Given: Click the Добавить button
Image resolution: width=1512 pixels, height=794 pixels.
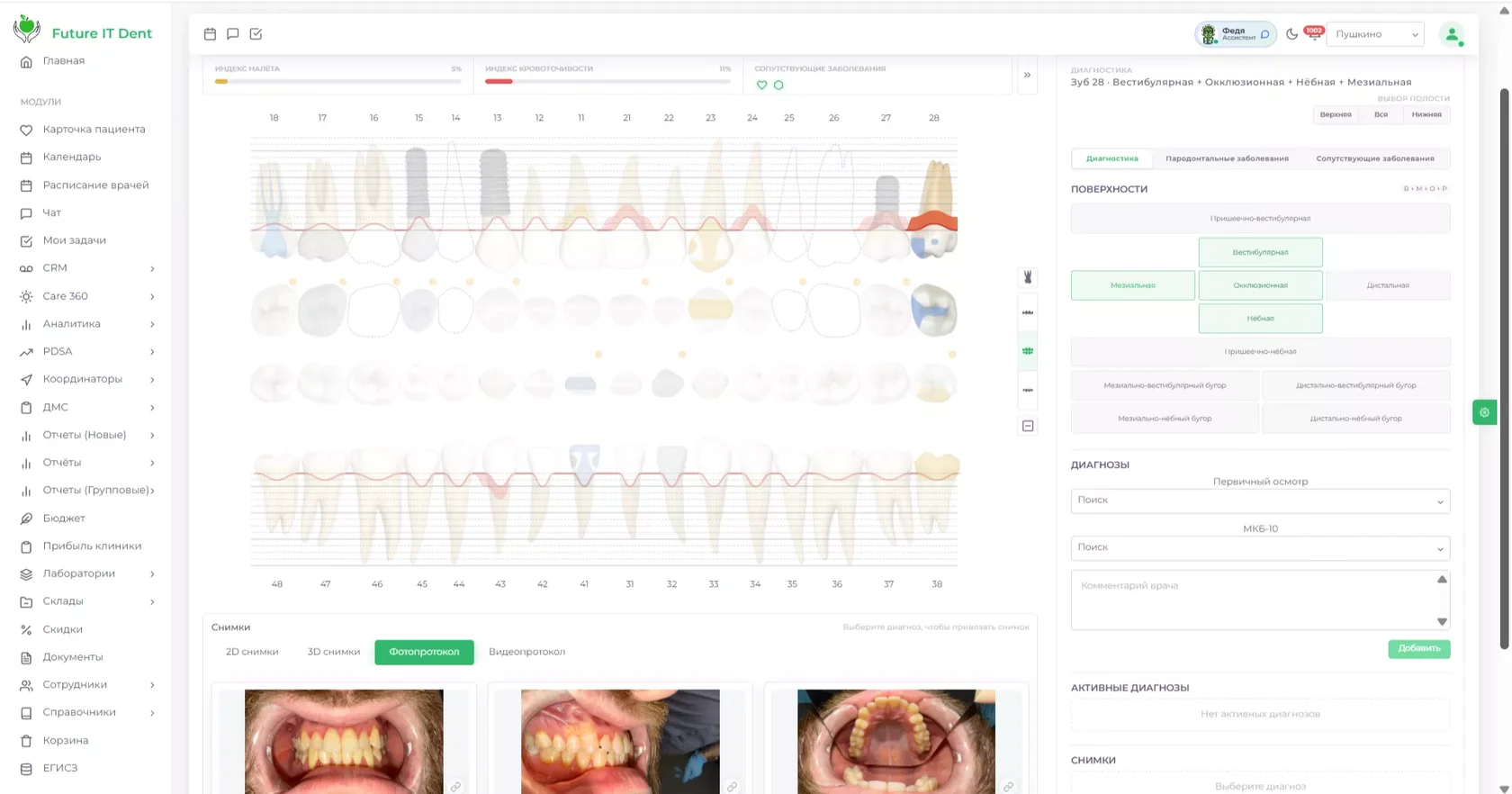Looking at the screenshot, I should pos(1418,648).
